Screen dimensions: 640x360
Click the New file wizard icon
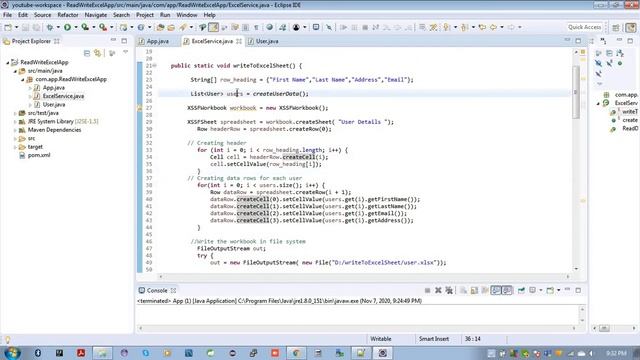(8, 27)
